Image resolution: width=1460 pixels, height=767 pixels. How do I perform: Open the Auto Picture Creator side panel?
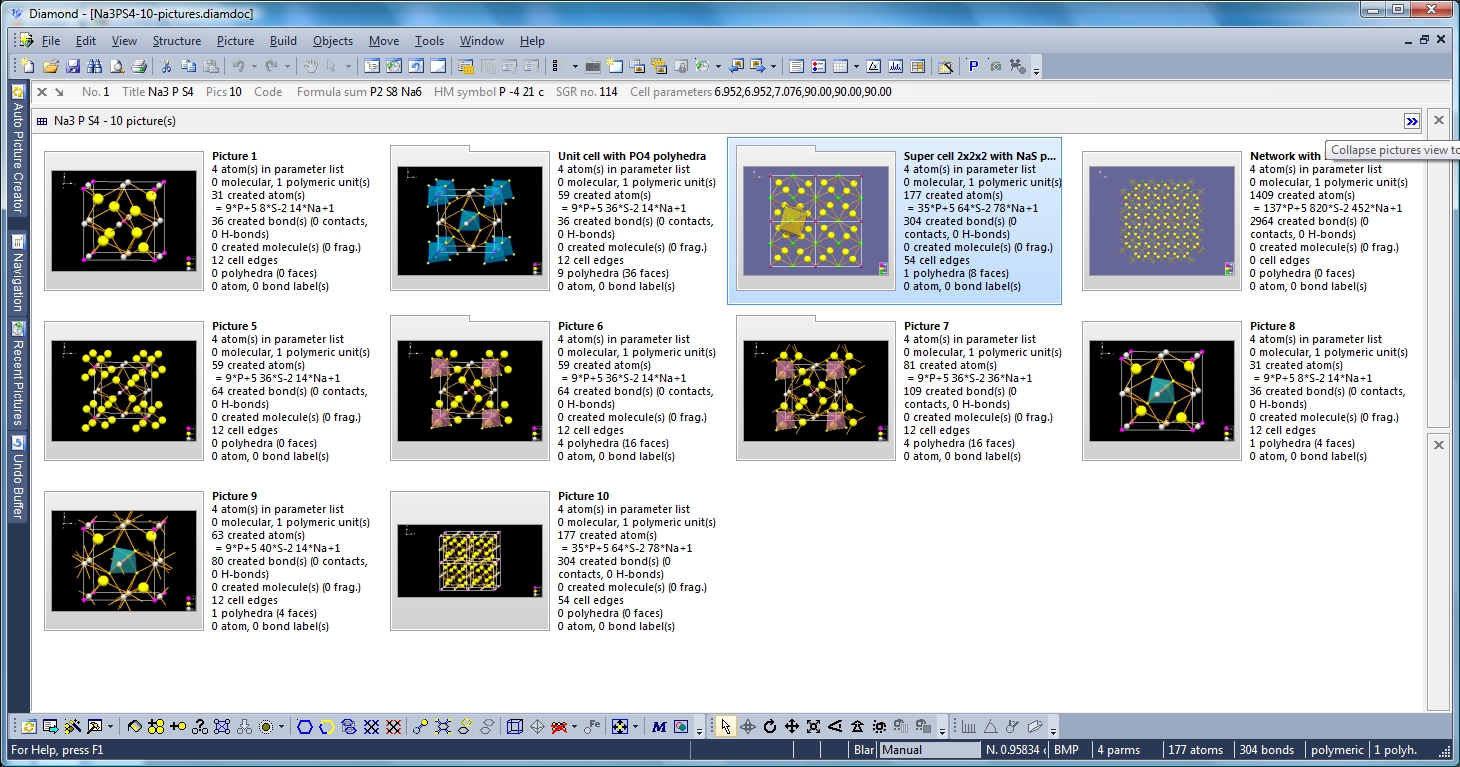[17, 150]
